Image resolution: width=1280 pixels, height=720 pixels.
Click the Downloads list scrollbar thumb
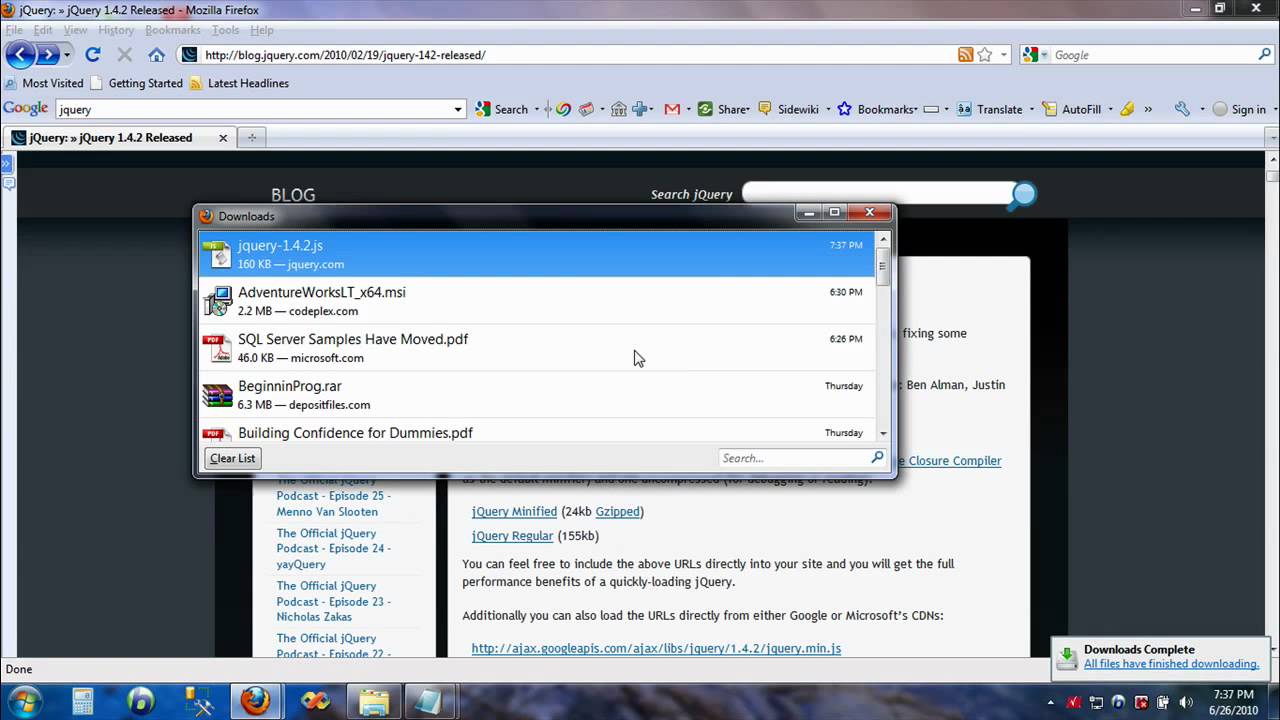coord(882,267)
